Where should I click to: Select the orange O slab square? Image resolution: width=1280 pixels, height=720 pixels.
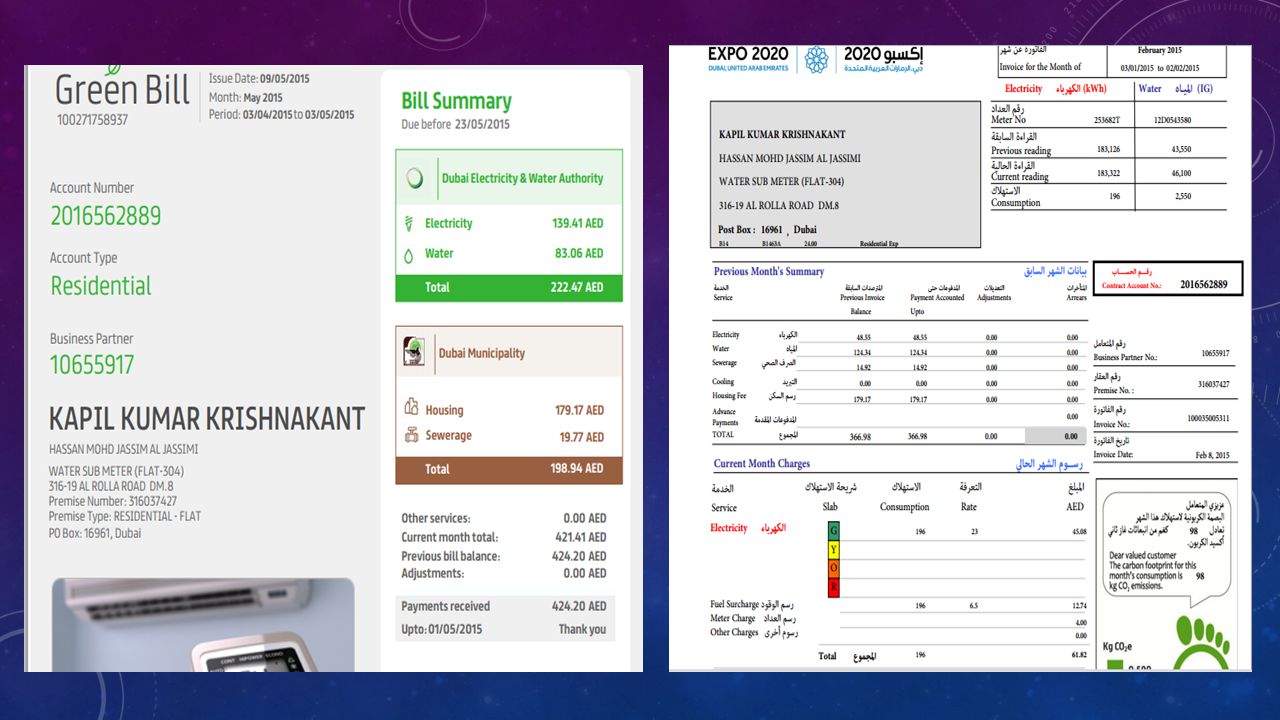click(x=834, y=568)
